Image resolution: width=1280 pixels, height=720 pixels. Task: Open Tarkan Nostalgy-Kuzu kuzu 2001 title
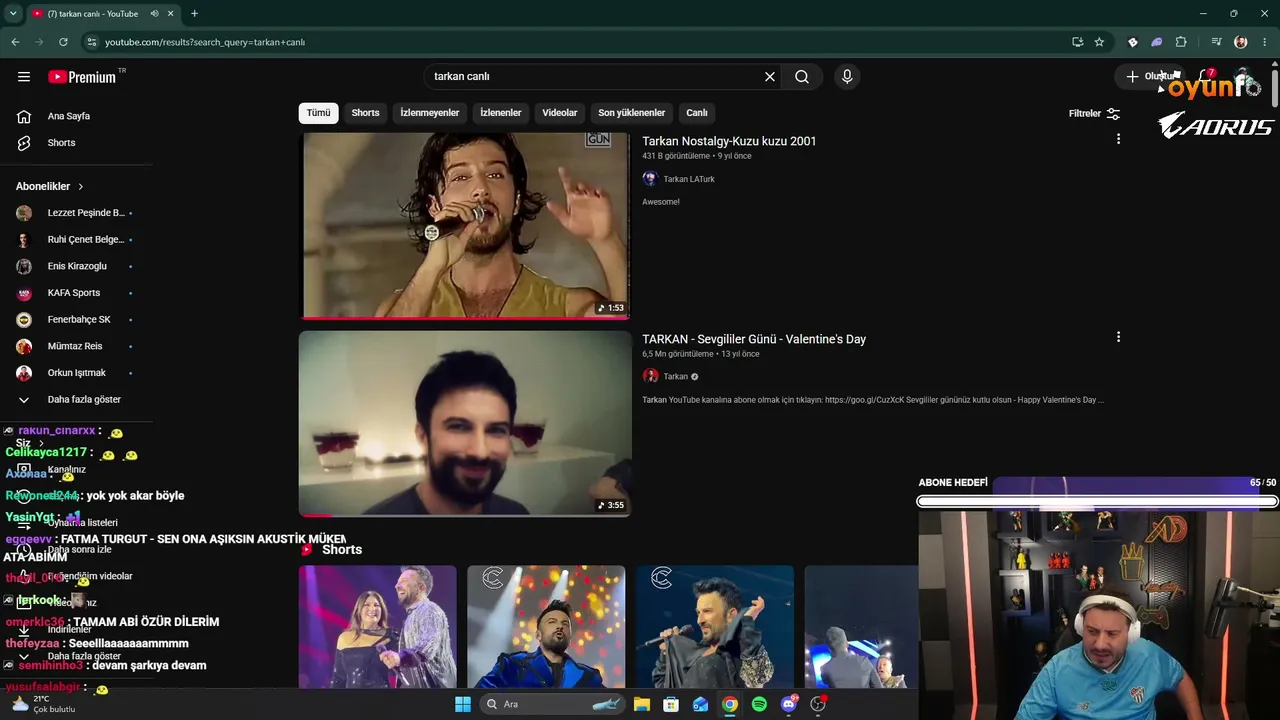[x=729, y=142]
